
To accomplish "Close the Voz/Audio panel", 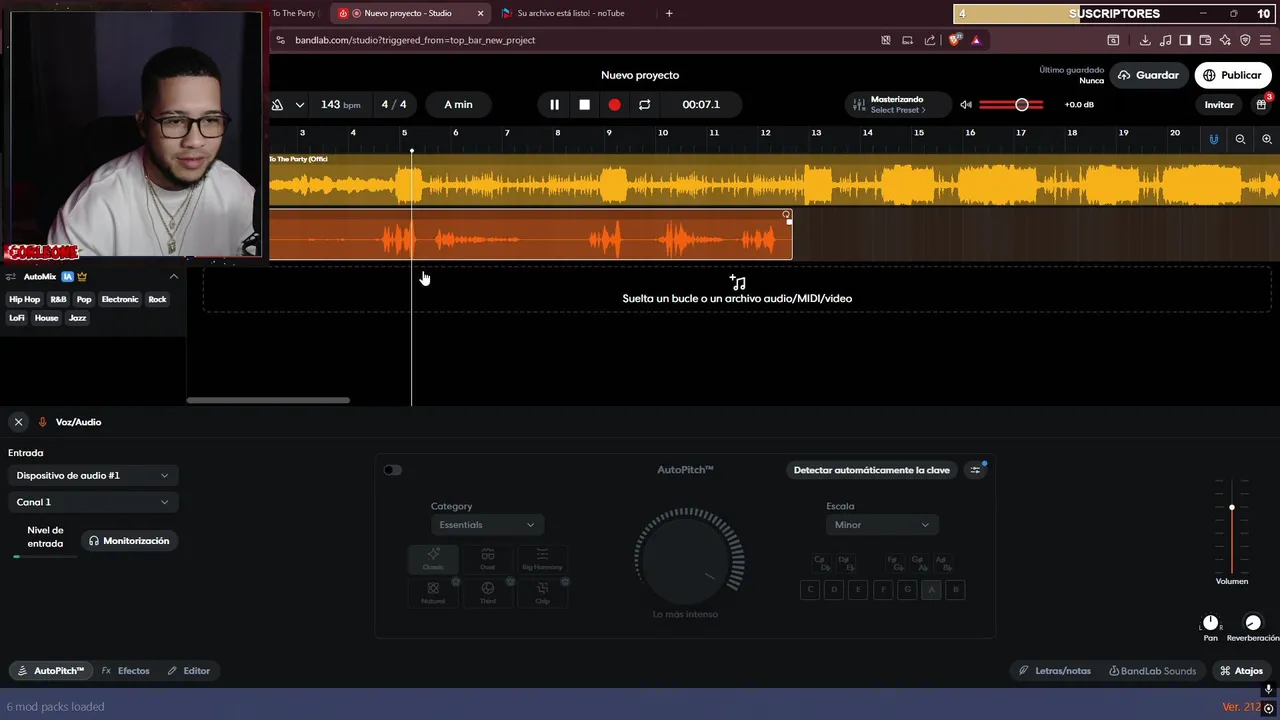I will [18, 422].
